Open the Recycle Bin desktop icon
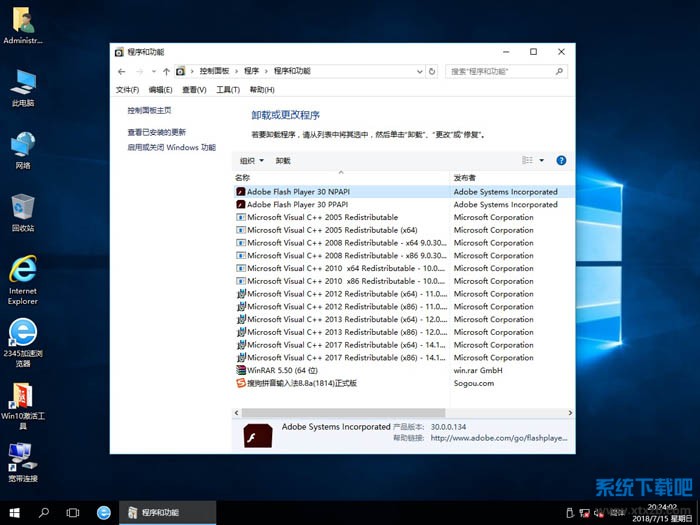Screen dimensions: 700x525 [22, 213]
